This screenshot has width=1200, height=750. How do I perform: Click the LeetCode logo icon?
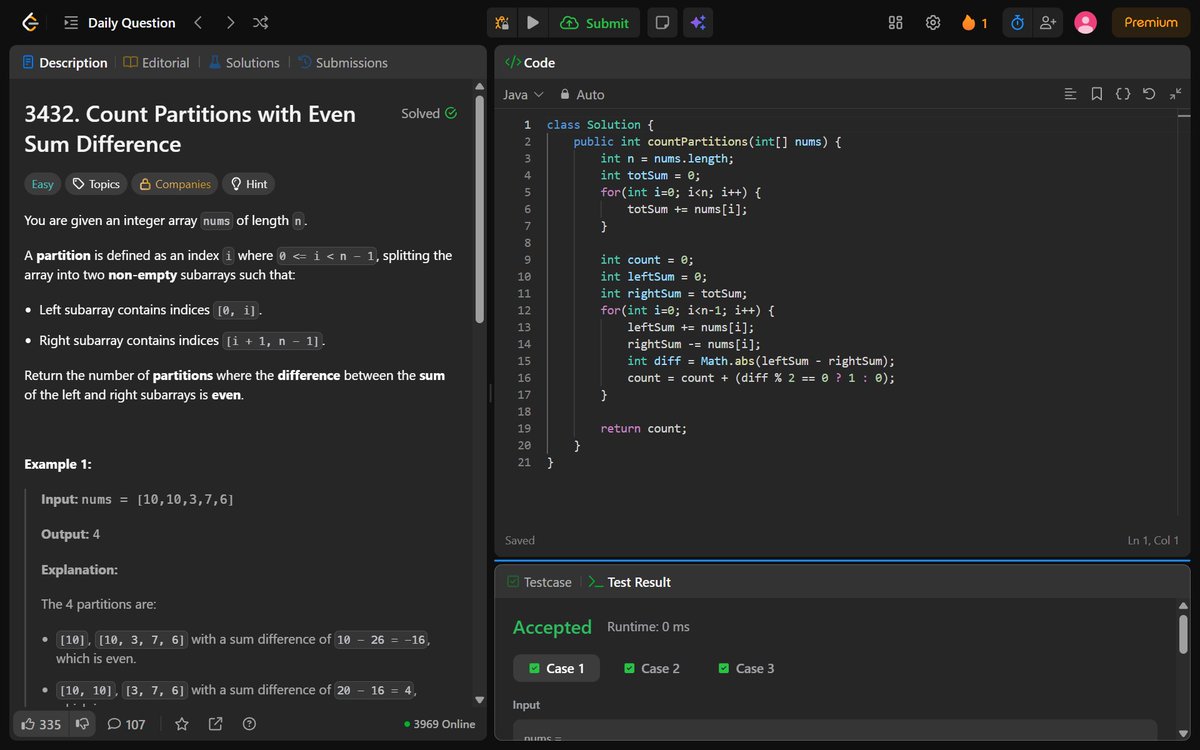[30, 22]
